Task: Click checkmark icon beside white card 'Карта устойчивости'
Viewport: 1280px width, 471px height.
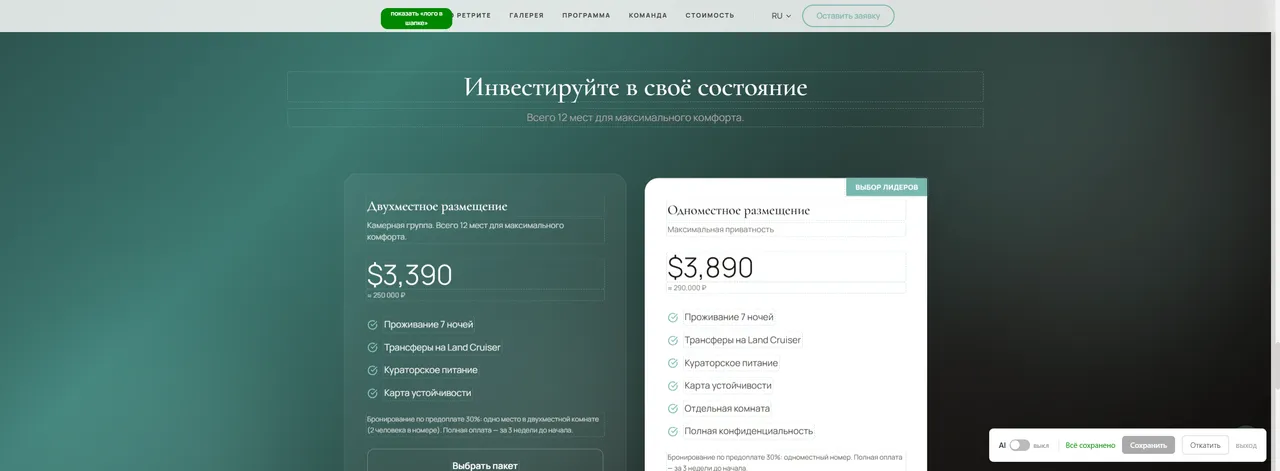Action: click(673, 386)
